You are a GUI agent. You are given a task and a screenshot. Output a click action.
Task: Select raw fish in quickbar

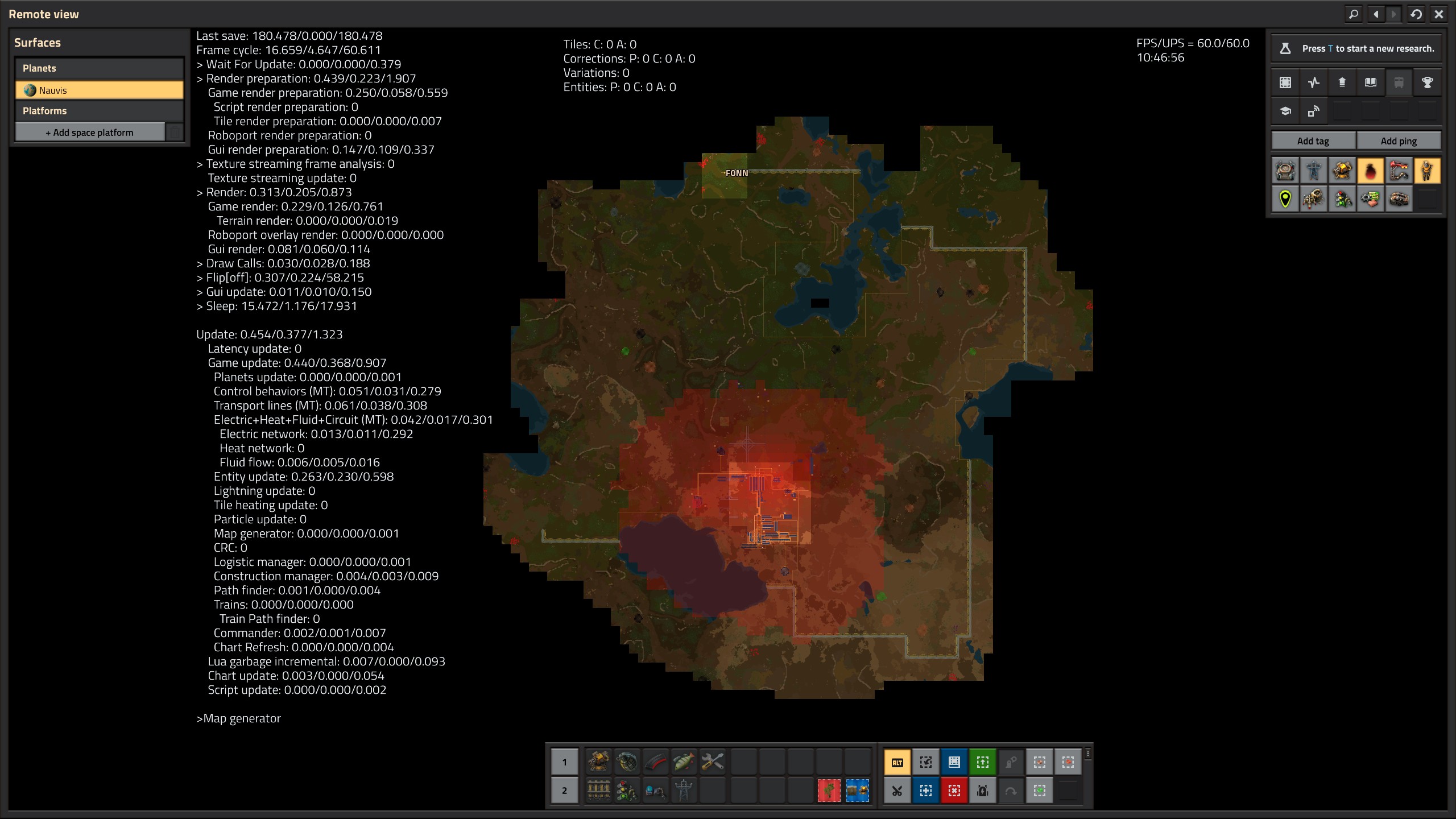click(684, 761)
